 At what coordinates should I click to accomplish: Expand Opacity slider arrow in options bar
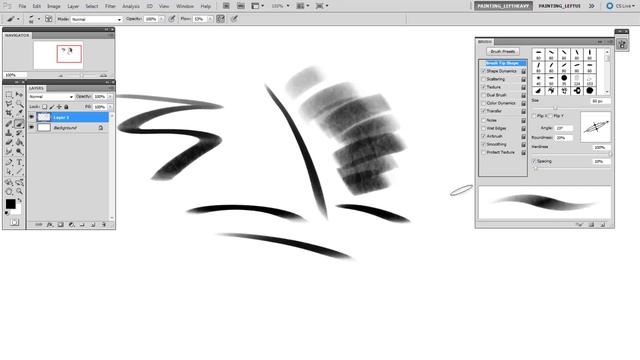[x=162, y=19]
